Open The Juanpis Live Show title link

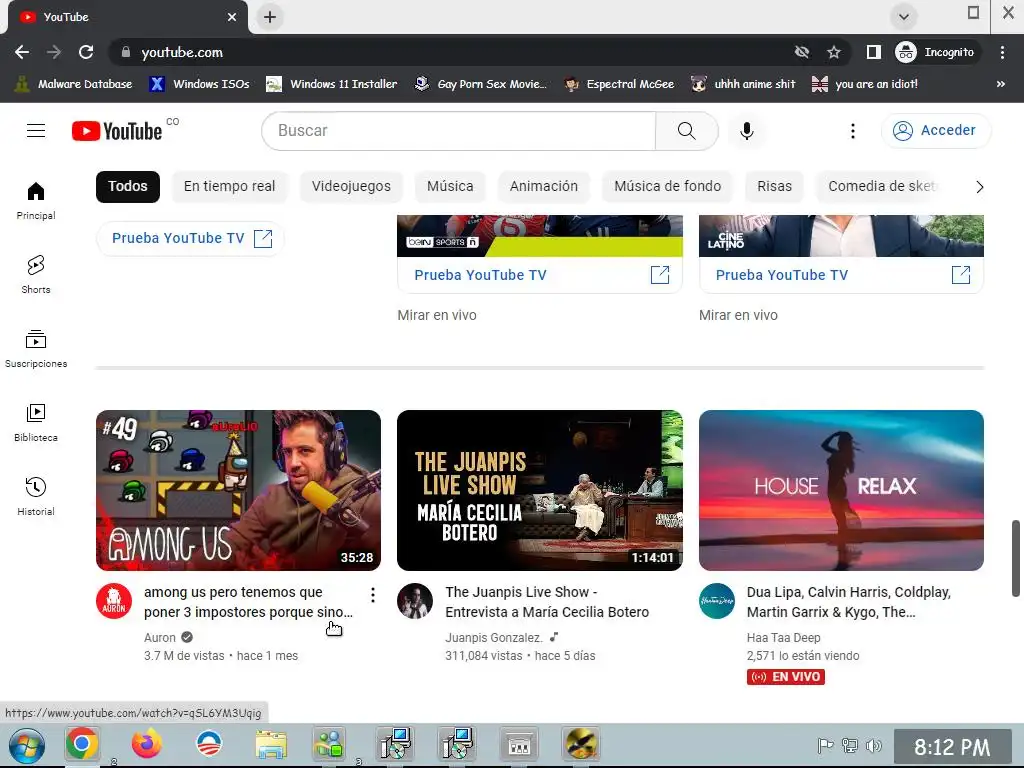pyautogui.click(x=547, y=602)
